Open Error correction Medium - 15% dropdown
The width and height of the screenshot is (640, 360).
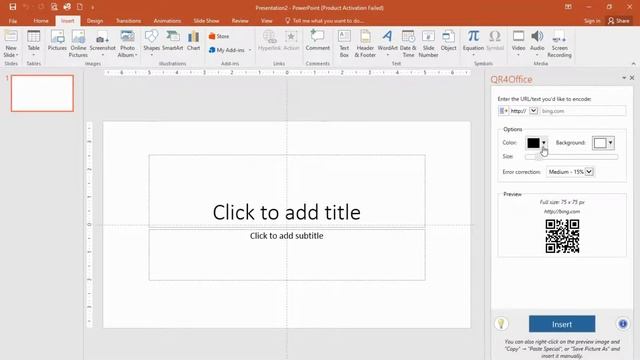click(570, 172)
